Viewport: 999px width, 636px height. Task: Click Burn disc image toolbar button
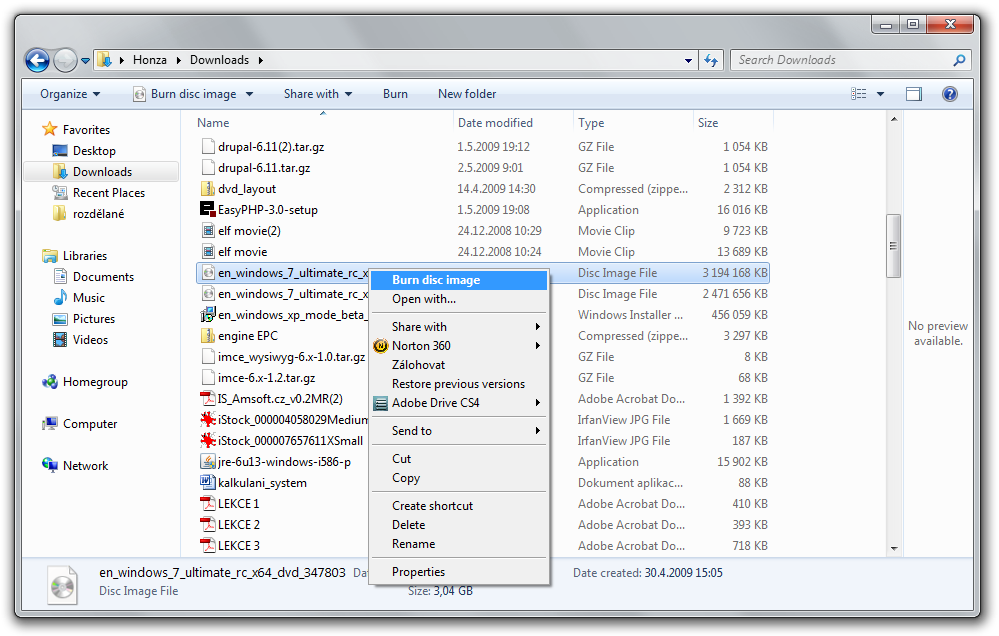point(185,94)
